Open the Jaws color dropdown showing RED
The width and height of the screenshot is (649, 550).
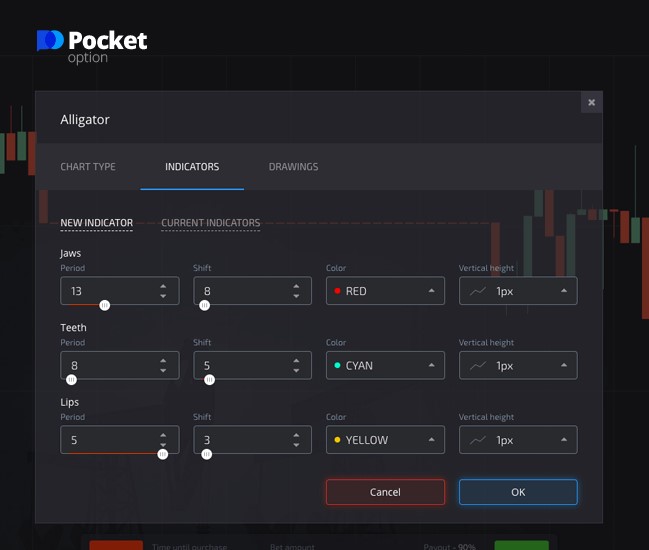pyautogui.click(x=385, y=291)
